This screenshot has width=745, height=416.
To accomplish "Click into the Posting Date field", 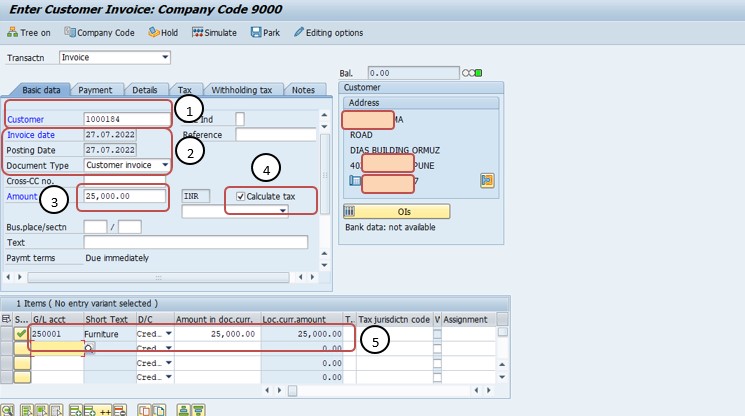I will [110, 150].
